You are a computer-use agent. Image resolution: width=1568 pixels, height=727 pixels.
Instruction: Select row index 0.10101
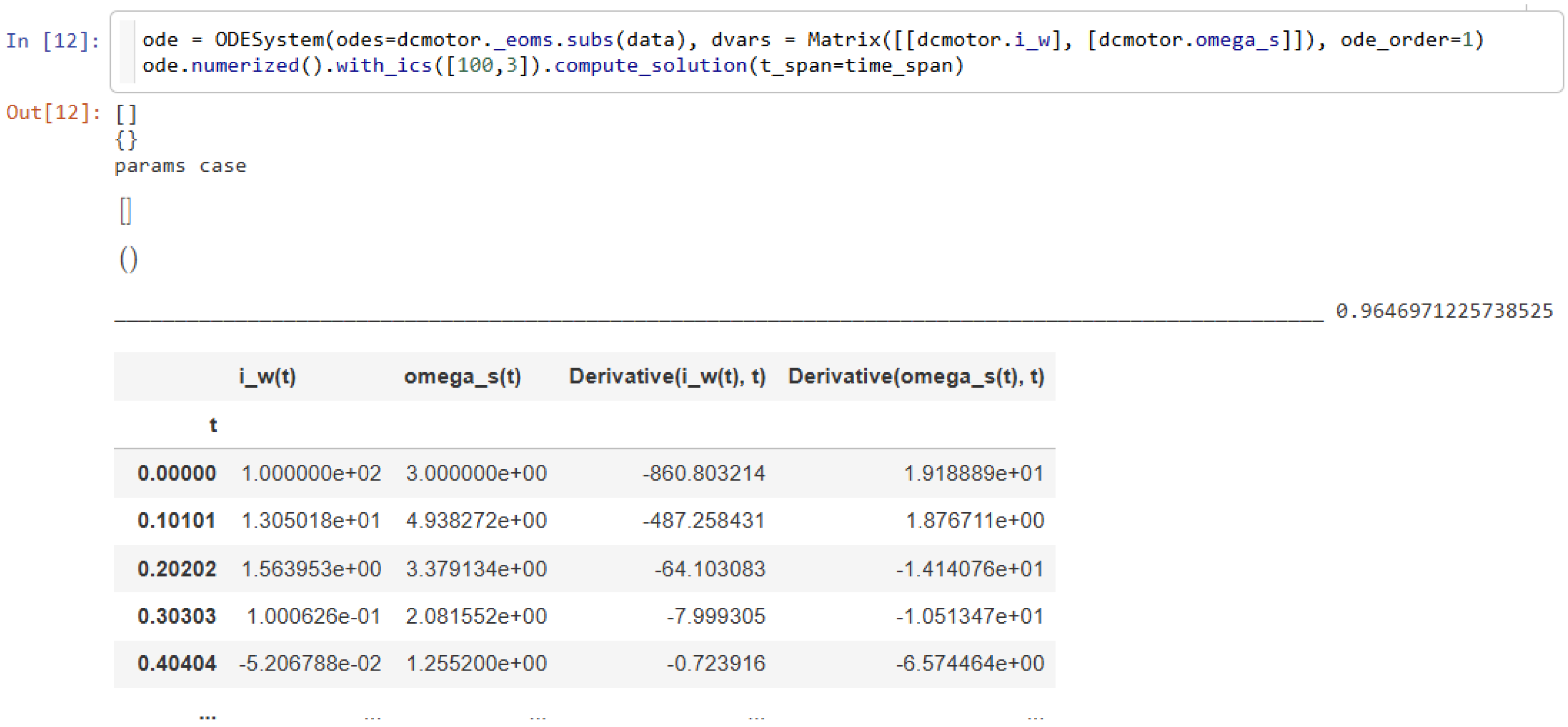177,520
